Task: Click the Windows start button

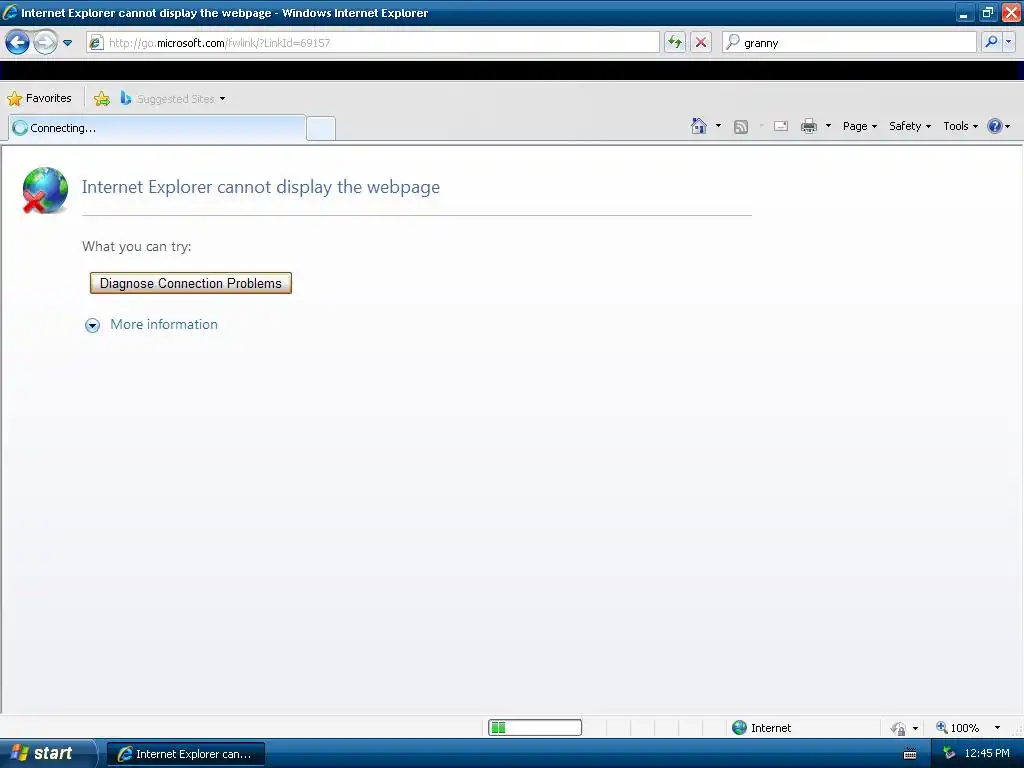Action: pyautogui.click(x=47, y=754)
